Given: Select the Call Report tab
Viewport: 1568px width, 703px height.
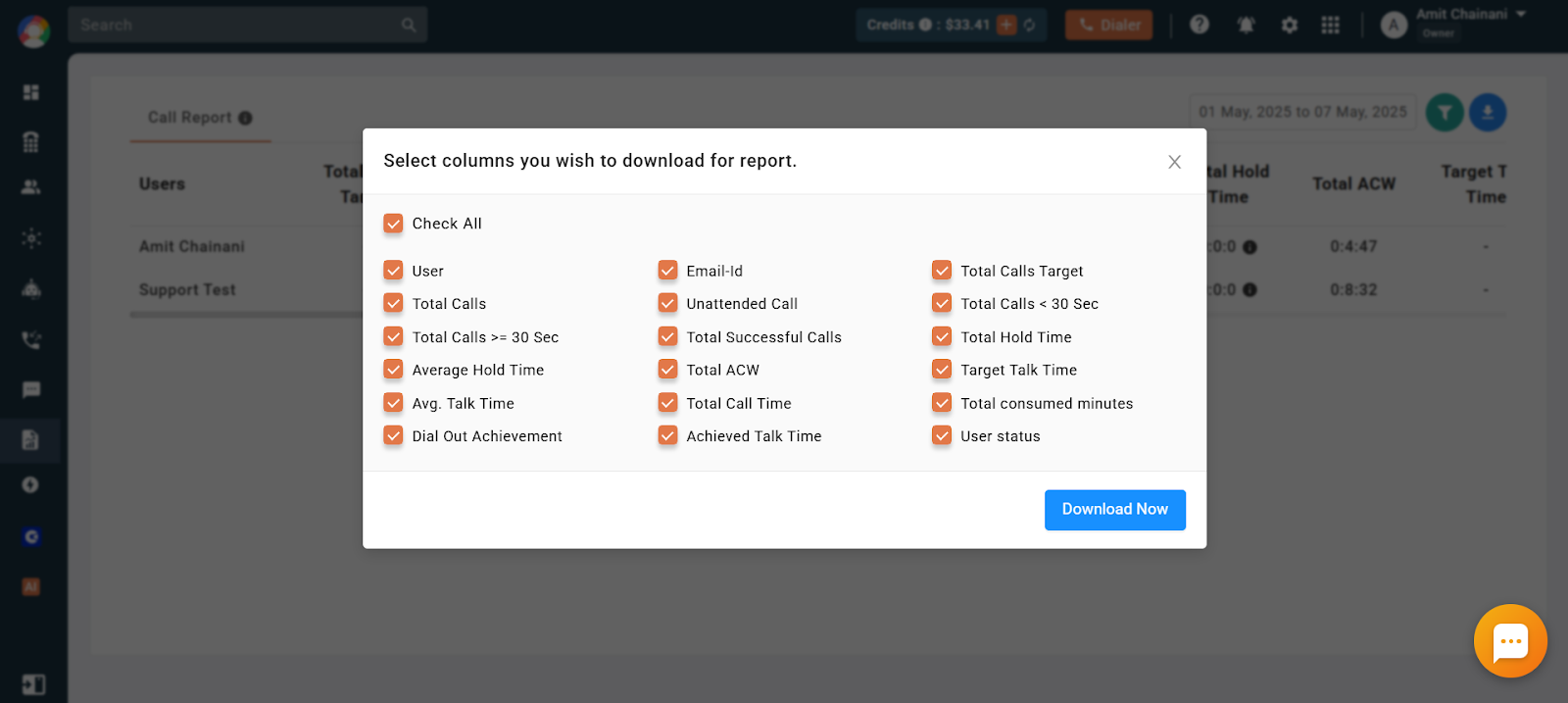Looking at the screenshot, I should (x=200, y=118).
